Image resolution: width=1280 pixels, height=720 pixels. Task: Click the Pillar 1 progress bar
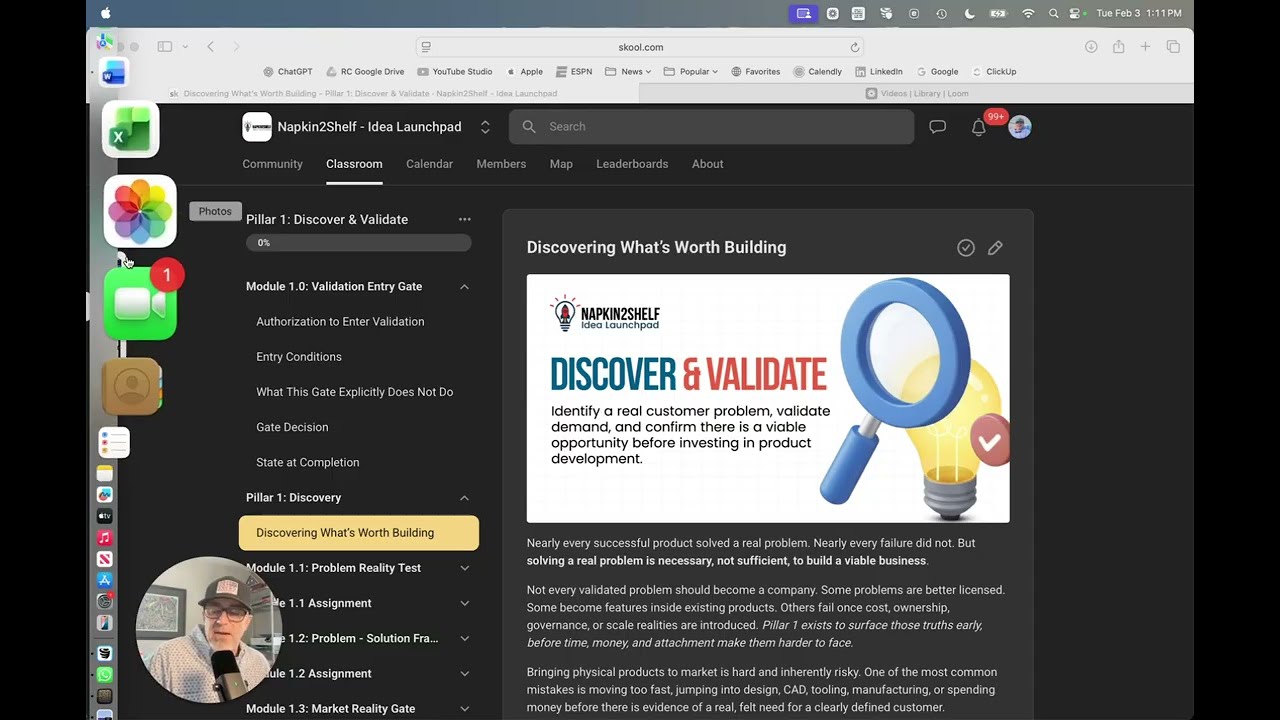[359, 243]
